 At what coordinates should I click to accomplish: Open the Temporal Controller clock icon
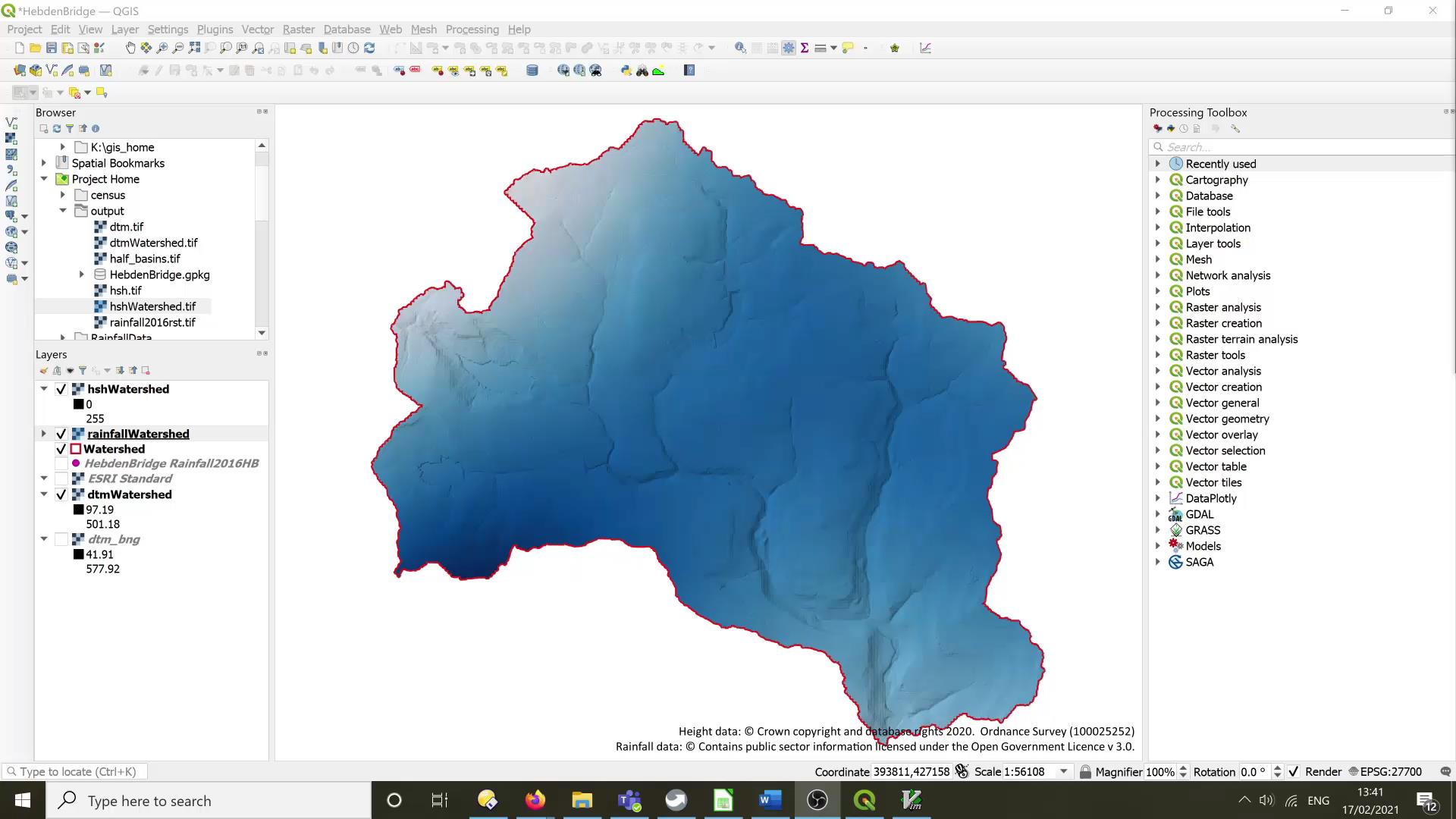355,48
